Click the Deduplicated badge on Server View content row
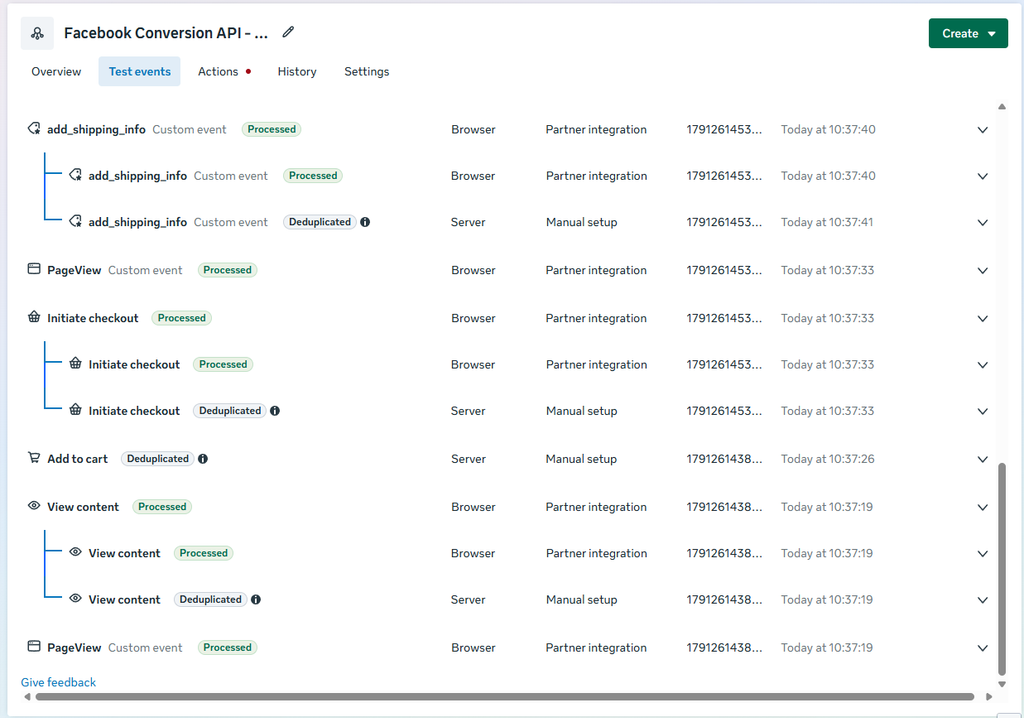 click(x=210, y=599)
